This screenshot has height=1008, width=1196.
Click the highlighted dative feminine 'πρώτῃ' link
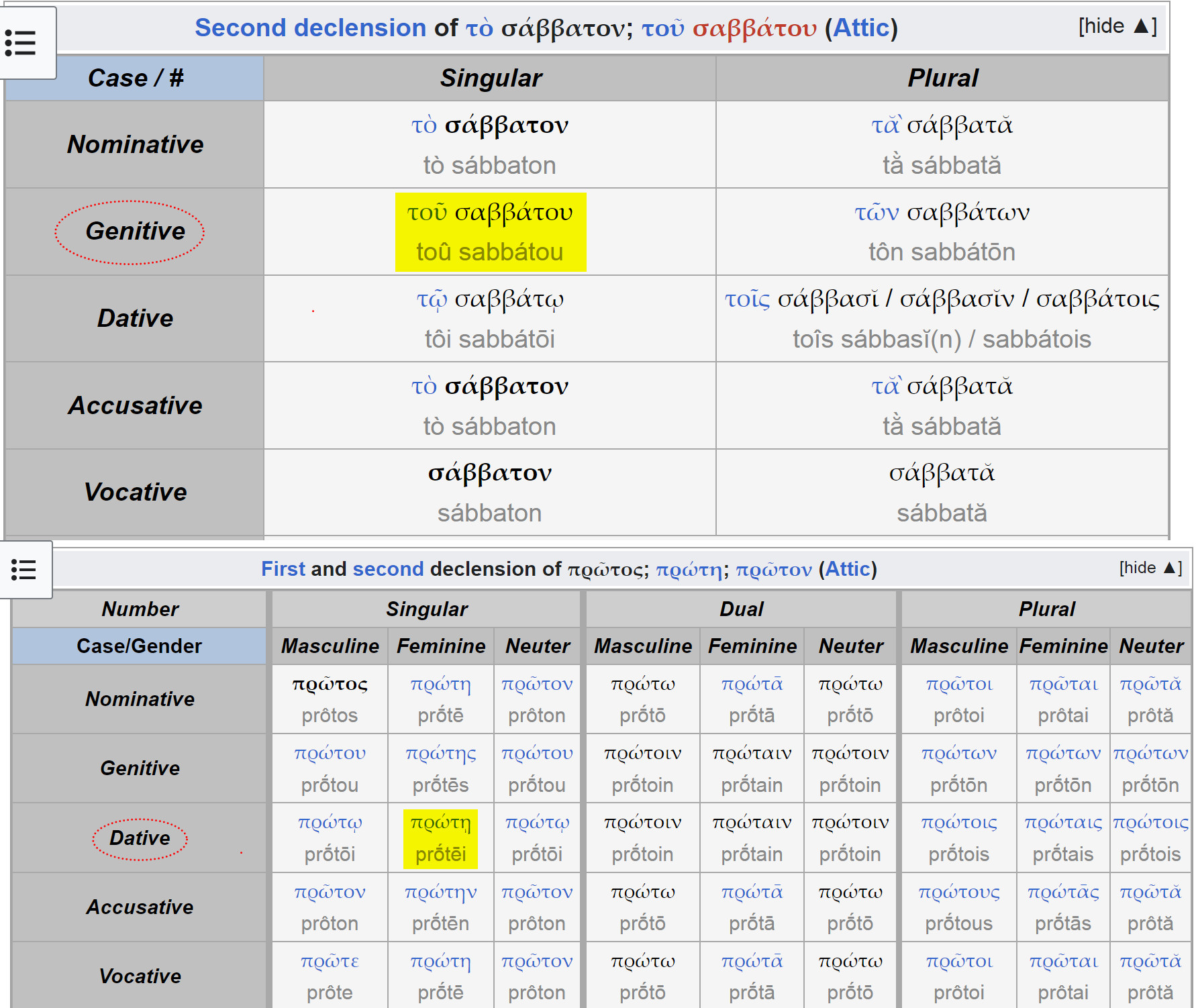pyautogui.click(x=440, y=823)
